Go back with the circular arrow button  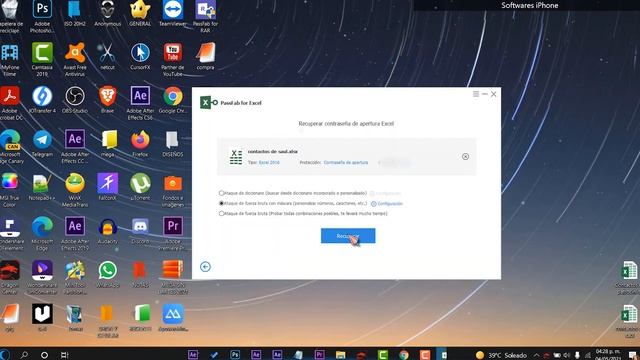205,267
